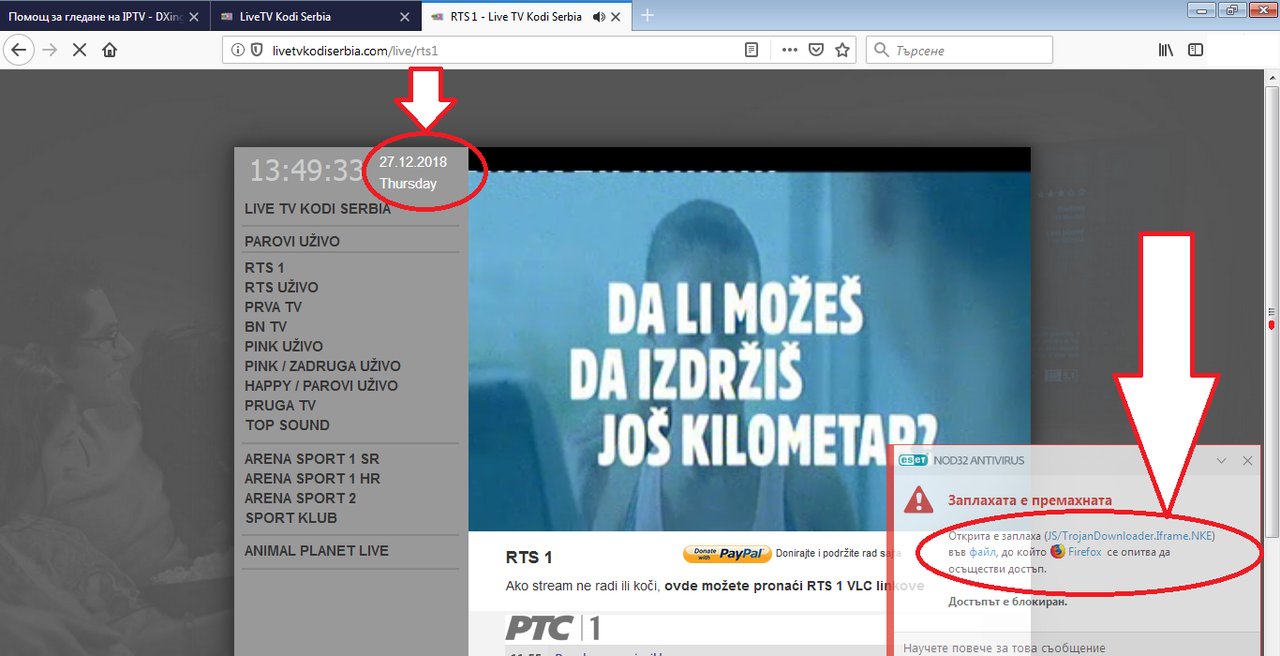Open RTS 1 channel in sidebar

point(265,268)
